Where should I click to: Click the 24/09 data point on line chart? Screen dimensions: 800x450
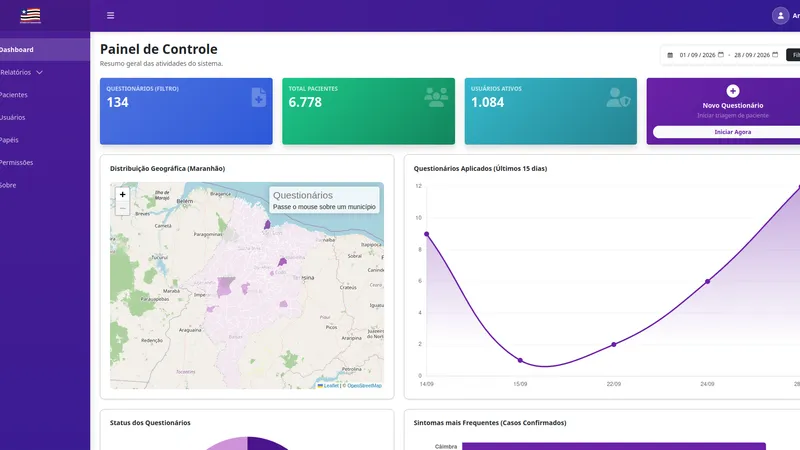(707, 281)
